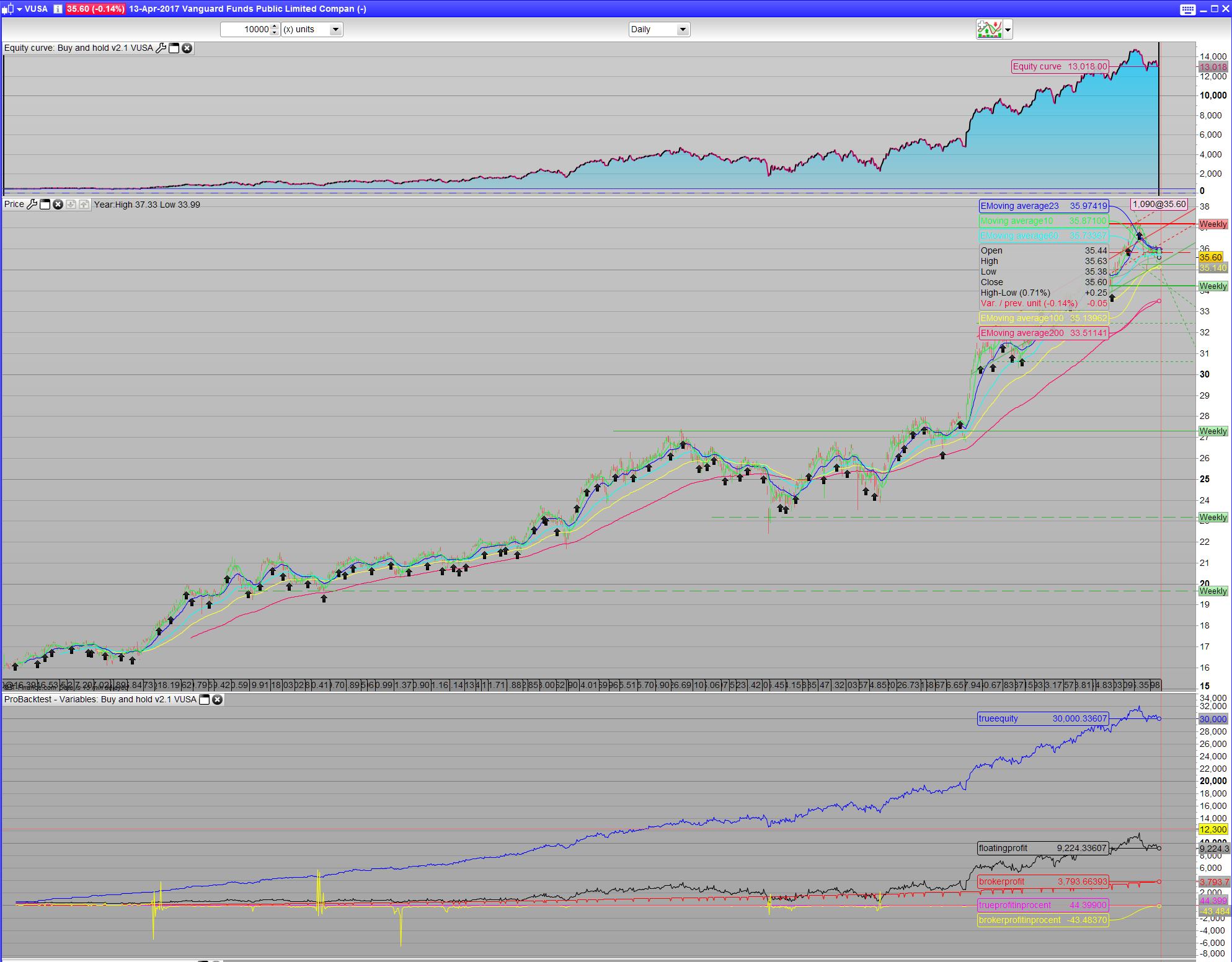Detach the Price panel into window
Screen dimensions: 1232x962
(45, 204)
